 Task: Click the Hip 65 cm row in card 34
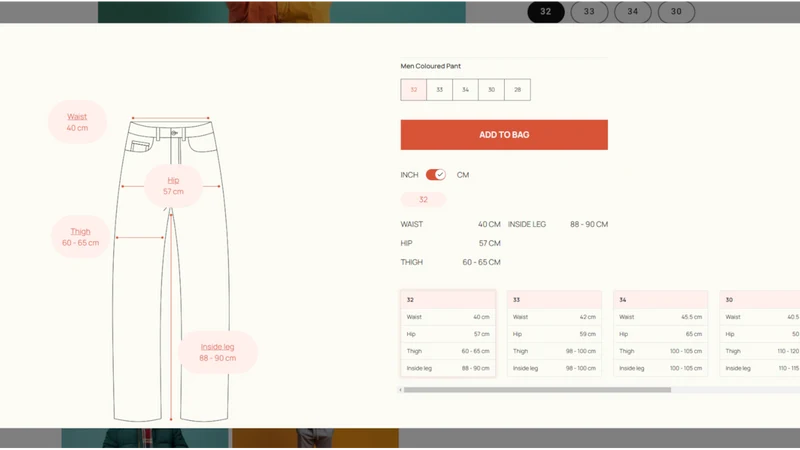tap(661, 334)
